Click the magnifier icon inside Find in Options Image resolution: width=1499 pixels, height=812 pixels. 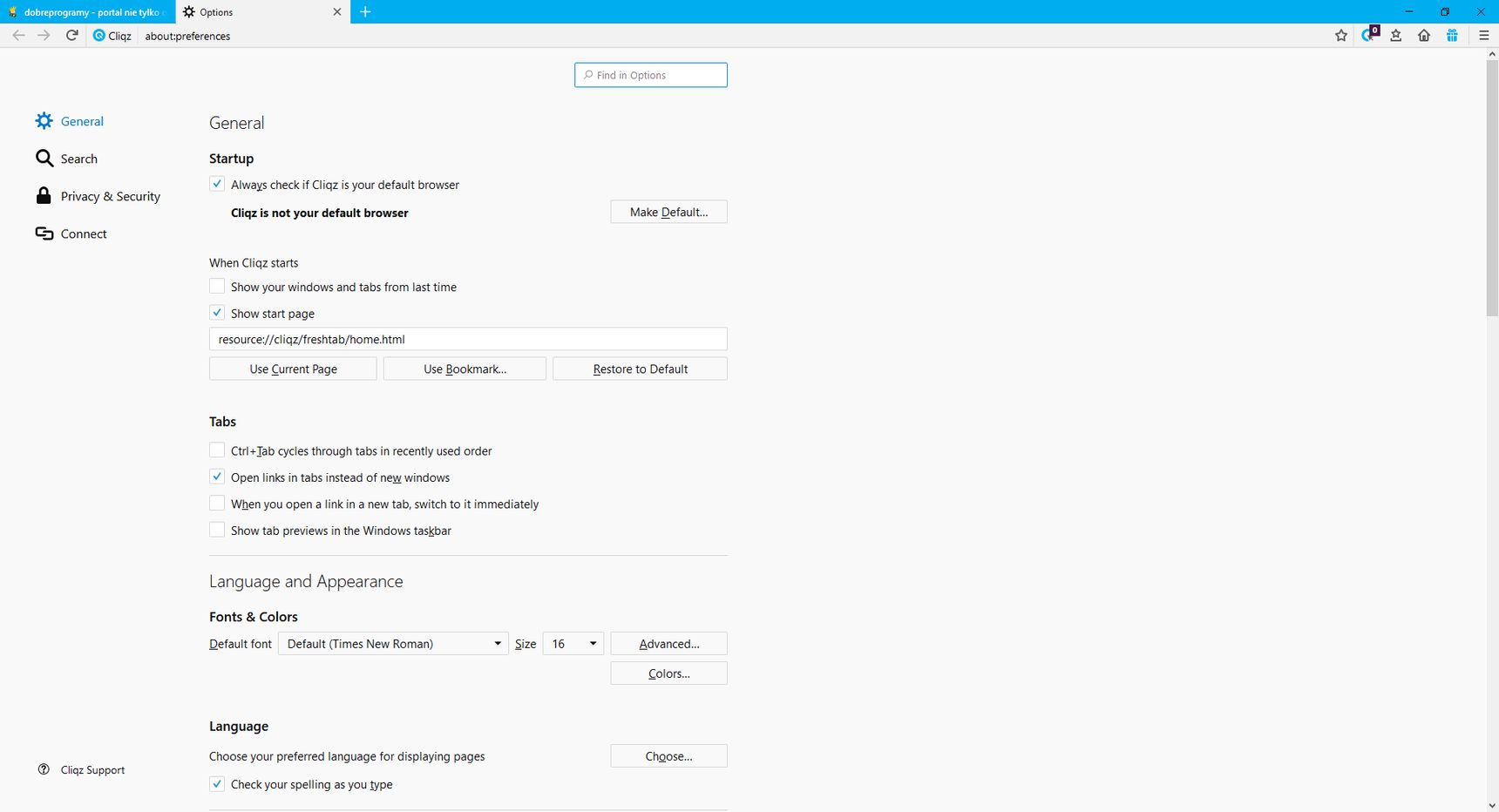pyautogui.click(x=588, y=75)
